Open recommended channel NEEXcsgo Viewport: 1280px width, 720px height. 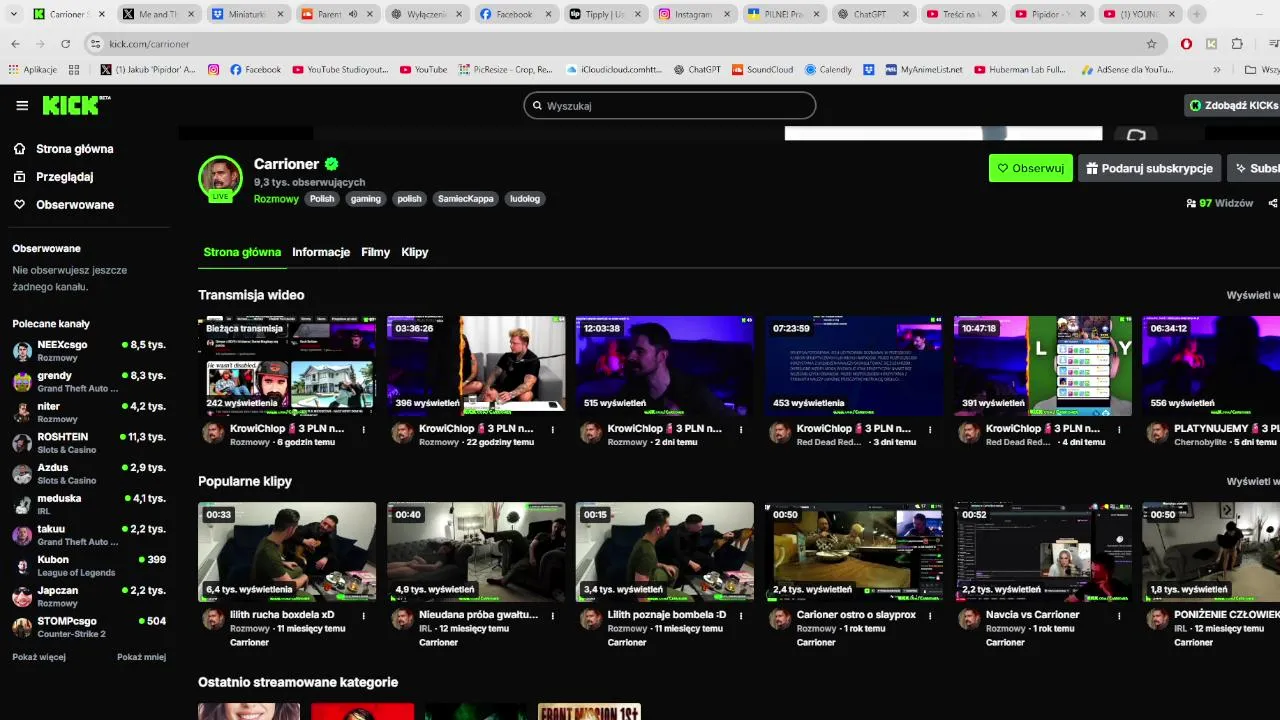(88, 350)
